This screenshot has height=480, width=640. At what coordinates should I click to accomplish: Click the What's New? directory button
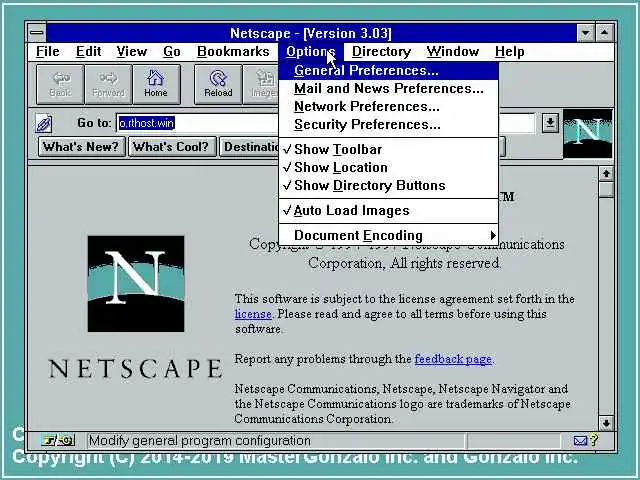[x=81, y=147]
